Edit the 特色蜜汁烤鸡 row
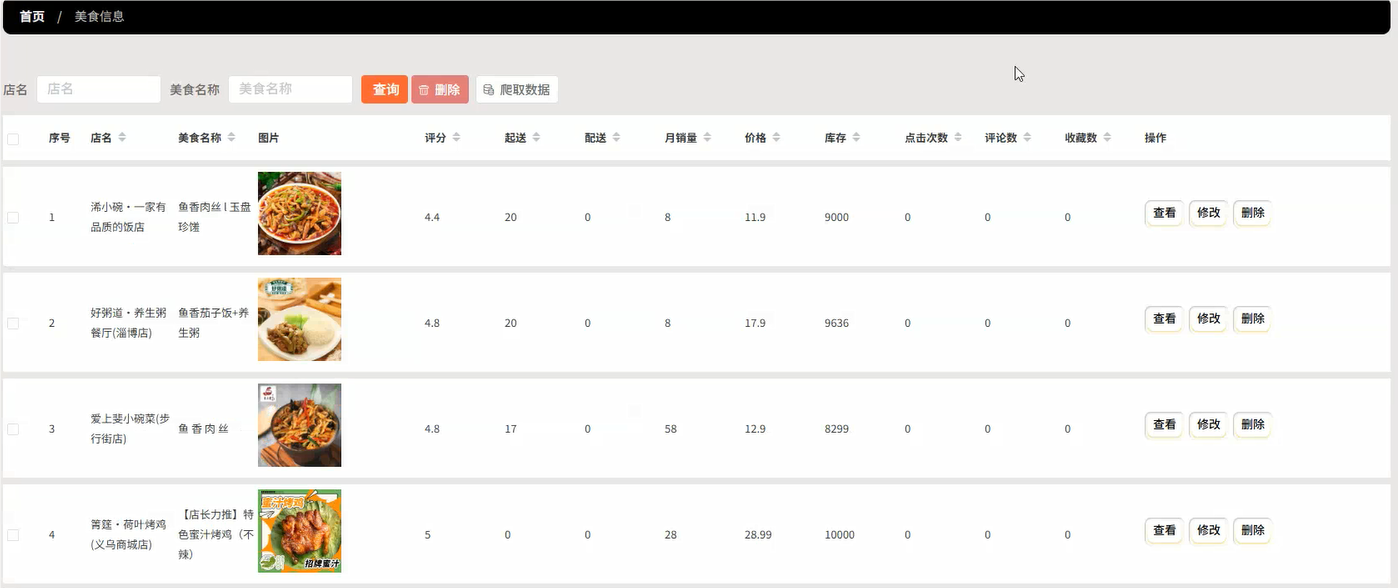Screen dimensions: 1398x588 1208,531
